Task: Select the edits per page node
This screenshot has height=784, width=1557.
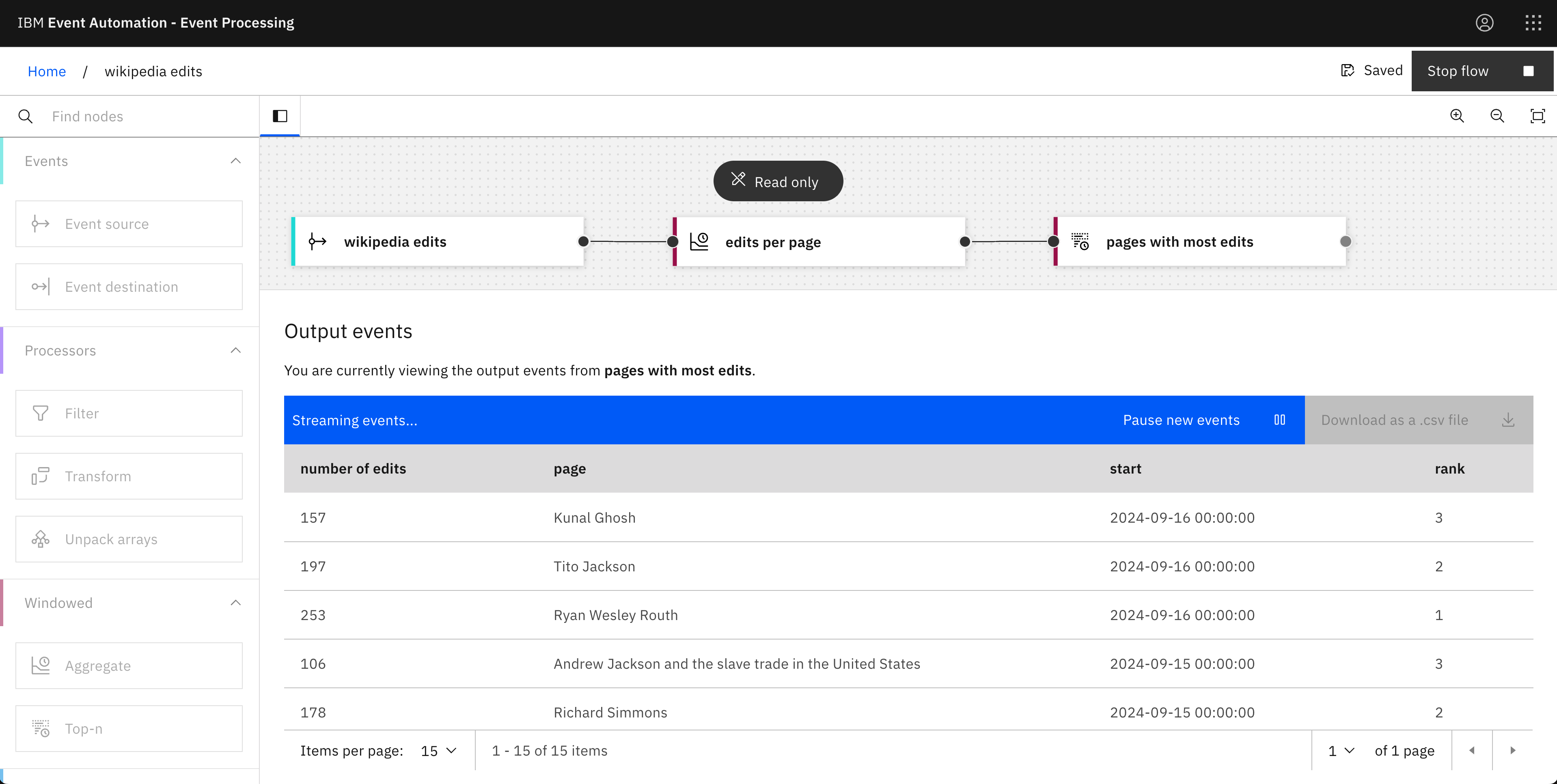Action: [x=819, y=242]
